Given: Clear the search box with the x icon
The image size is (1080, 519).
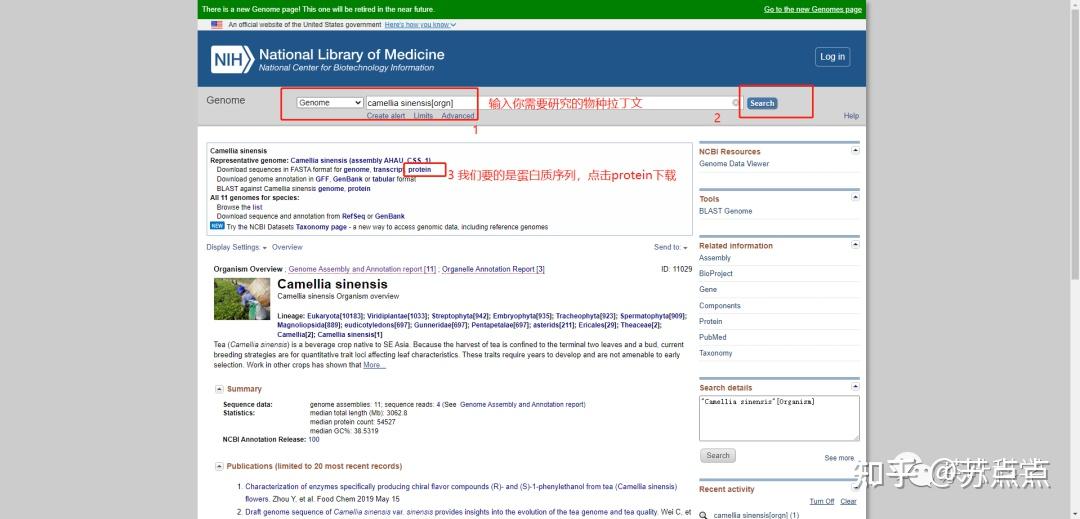Looking at the screenshot, I should 735,103.
